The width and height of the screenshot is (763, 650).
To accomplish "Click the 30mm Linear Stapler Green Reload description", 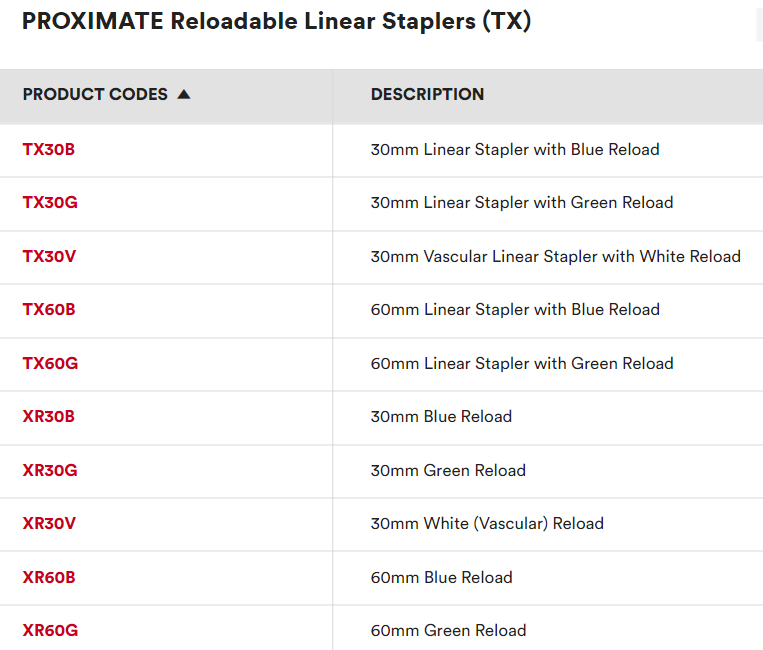I will click(x=522, y=203).
